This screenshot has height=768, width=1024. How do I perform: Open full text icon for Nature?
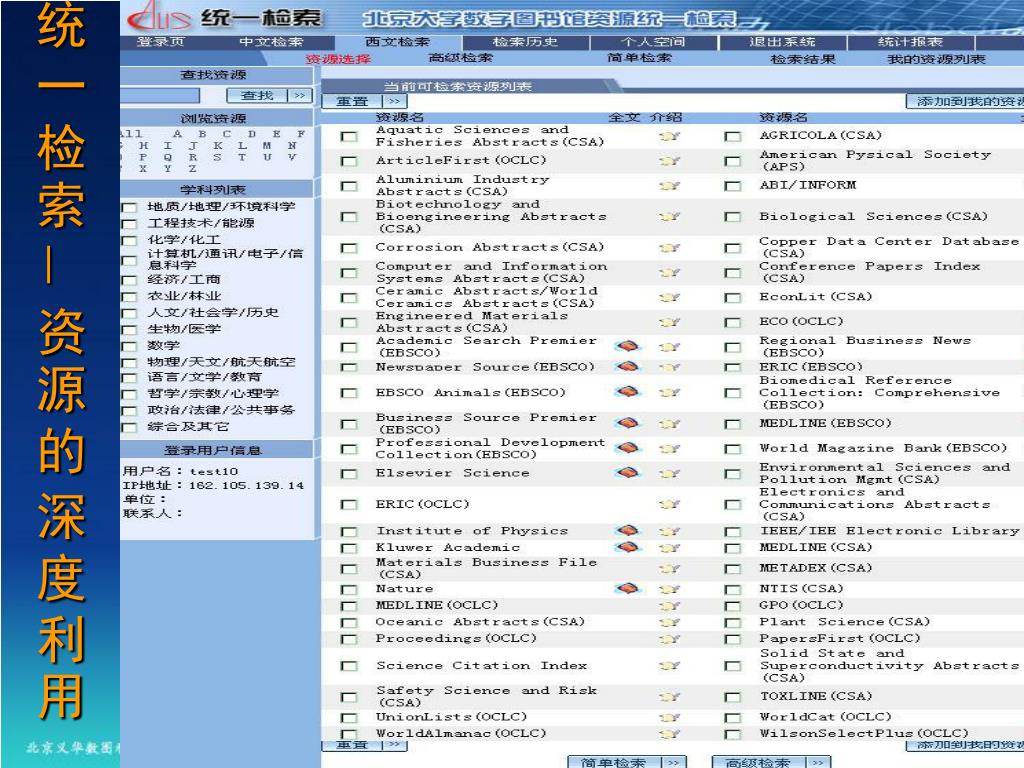(x=627, y=589)
